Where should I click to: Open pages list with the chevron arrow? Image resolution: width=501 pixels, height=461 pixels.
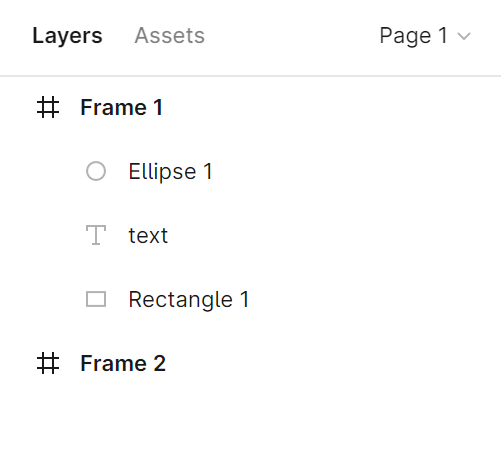[464, 36]
